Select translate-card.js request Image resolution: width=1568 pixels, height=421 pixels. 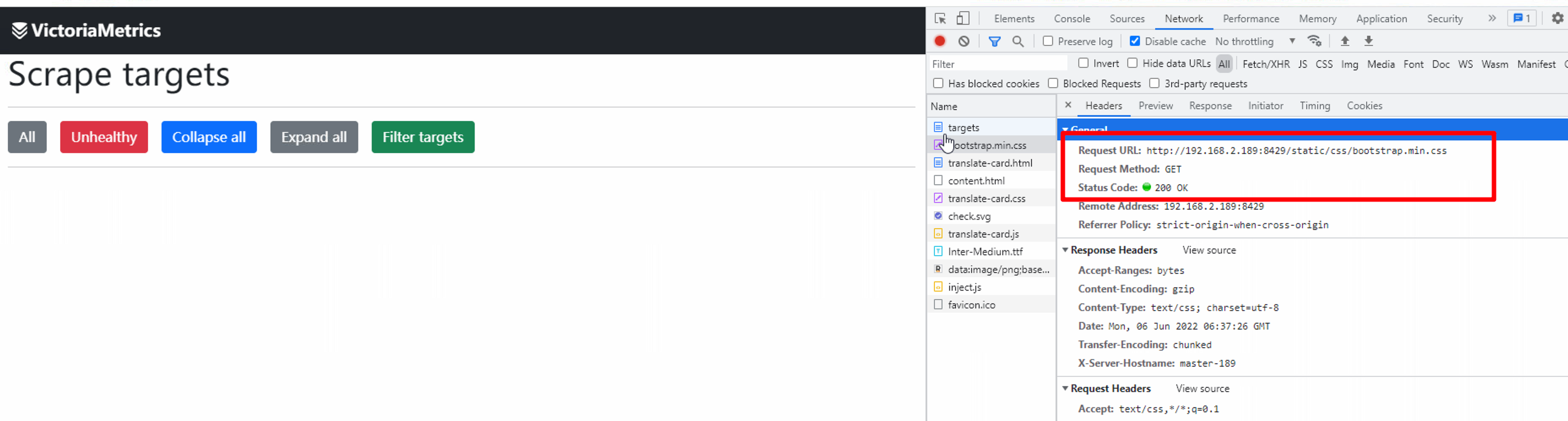pyautogui.click(x=992, y=233)
